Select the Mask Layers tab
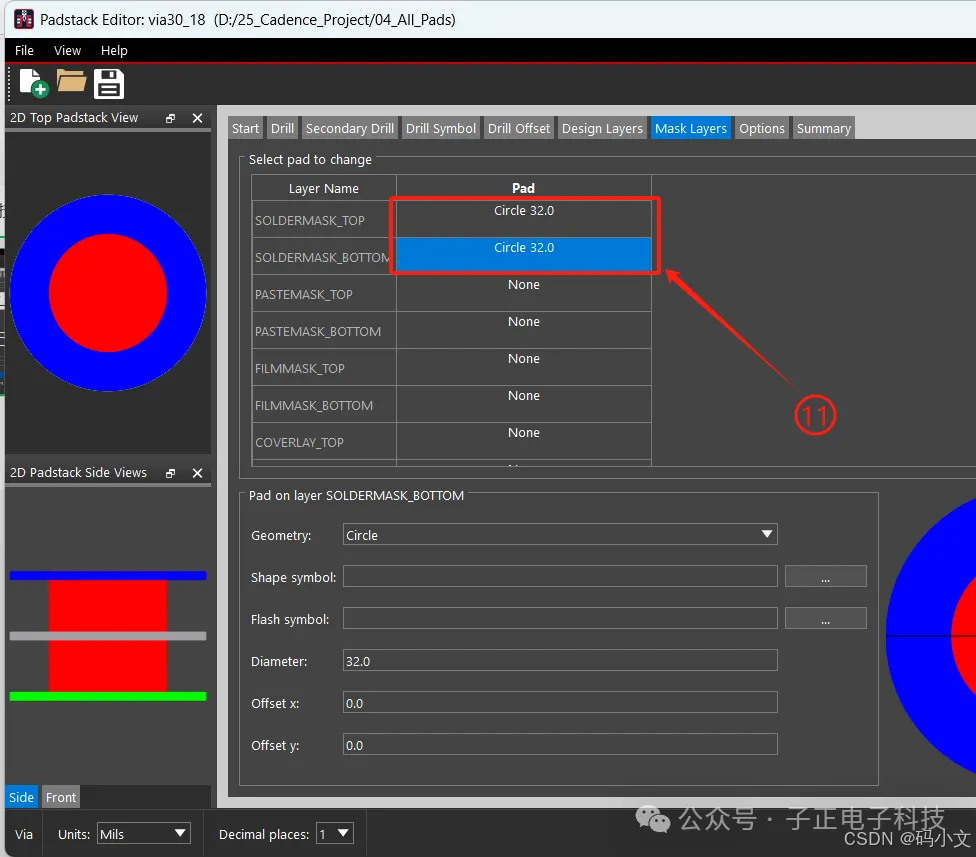Screen dimensions: 976x857 click(690, 128)
